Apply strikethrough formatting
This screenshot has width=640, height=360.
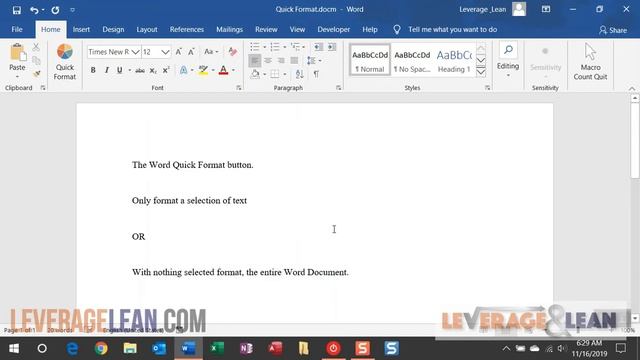[140, 71]
